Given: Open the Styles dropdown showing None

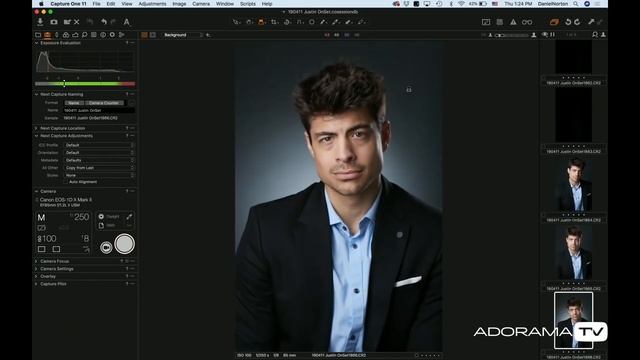Looking at the screenshot, I should (x=99, y=175).
